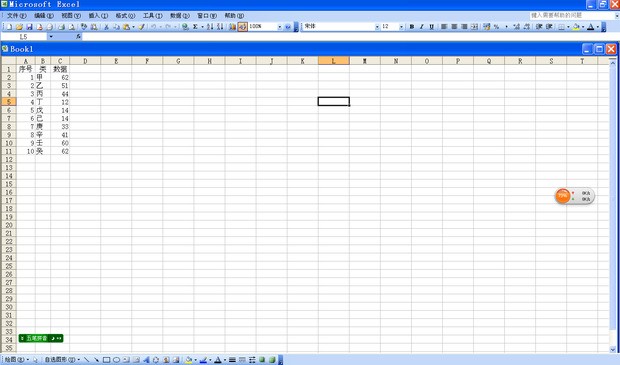The image size is (620, 365).
Task: Click the Percent Style icon
Action: coord(496,26)
